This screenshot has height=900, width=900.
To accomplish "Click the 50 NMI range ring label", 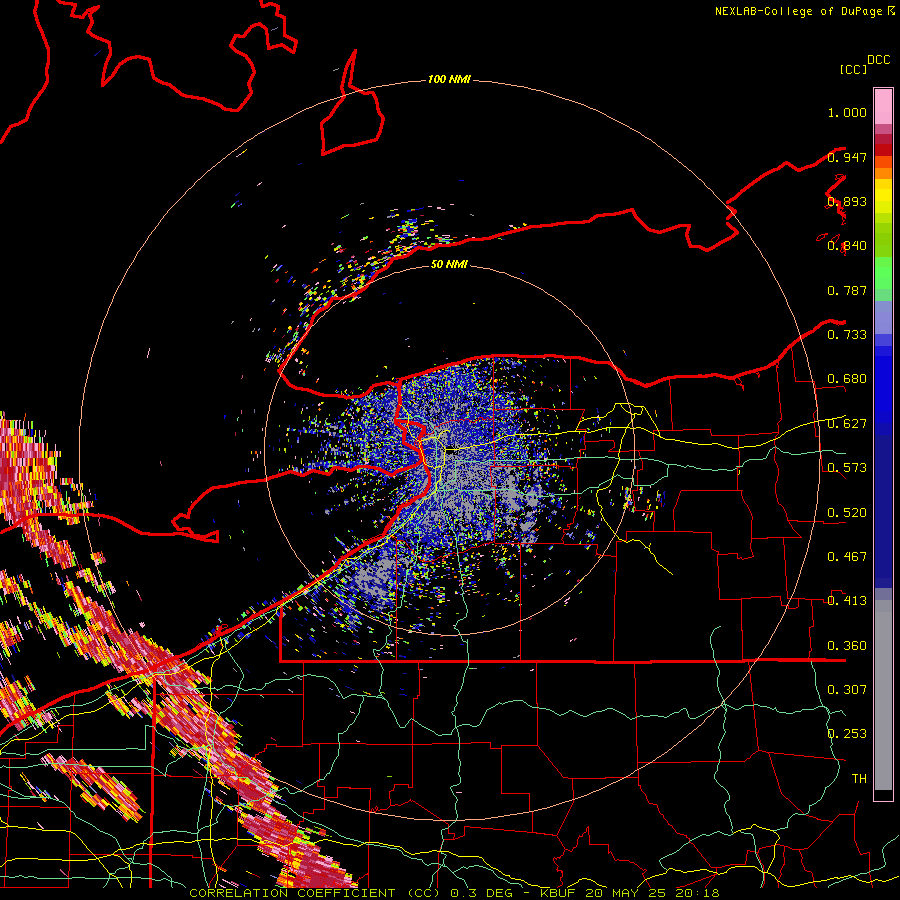I will [x=449, y=264].
